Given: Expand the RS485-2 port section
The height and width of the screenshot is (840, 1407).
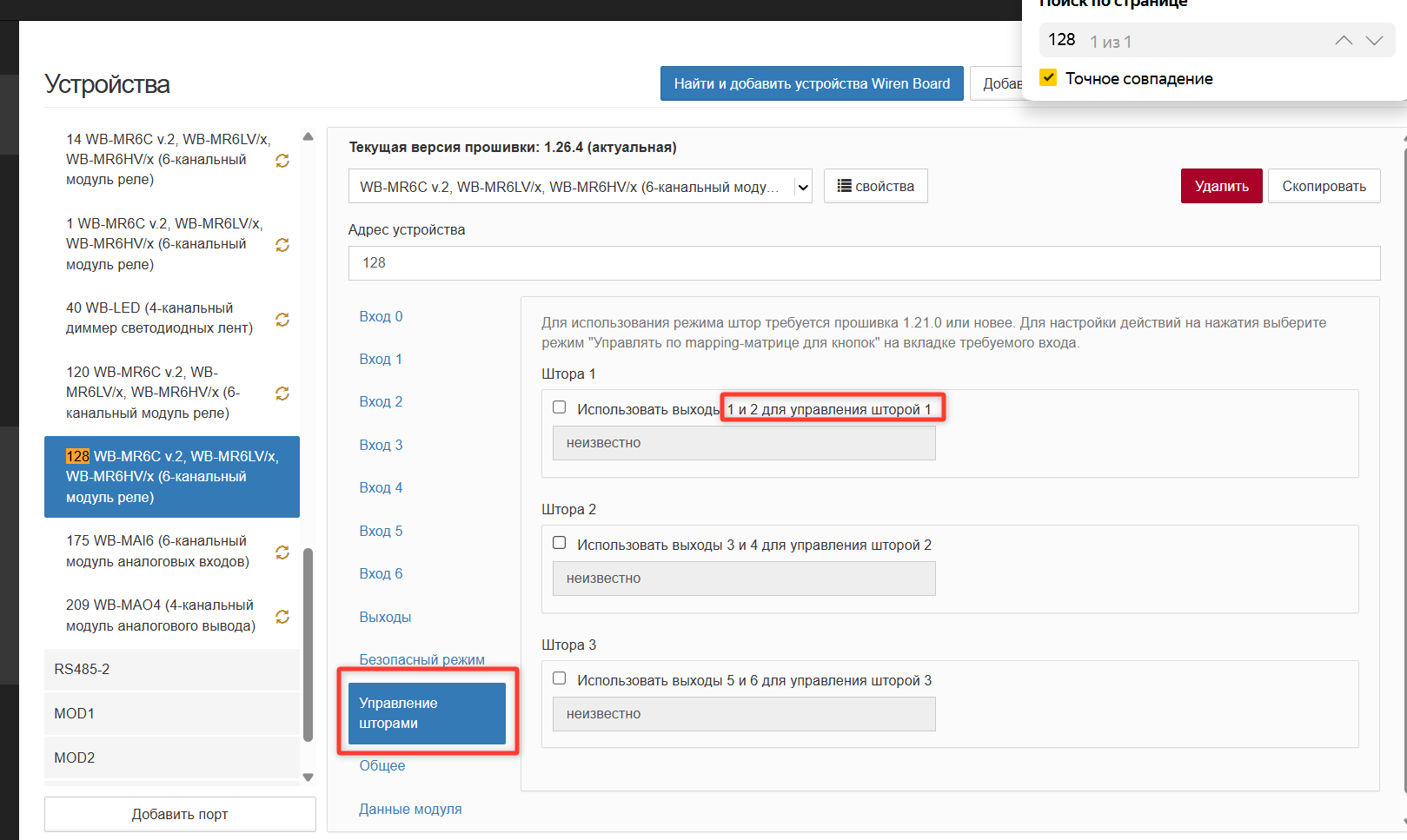Looking at the screenshot, I should [x=172, y=670].
